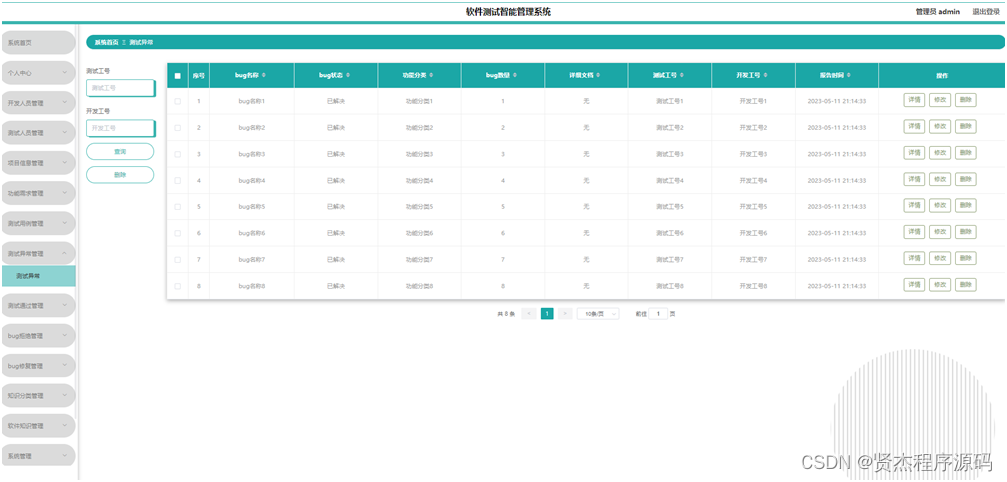Screen dimensions: 1007x482
Task: Expand the 测试人员管理 chevron
Action: (x=64, y=133)
